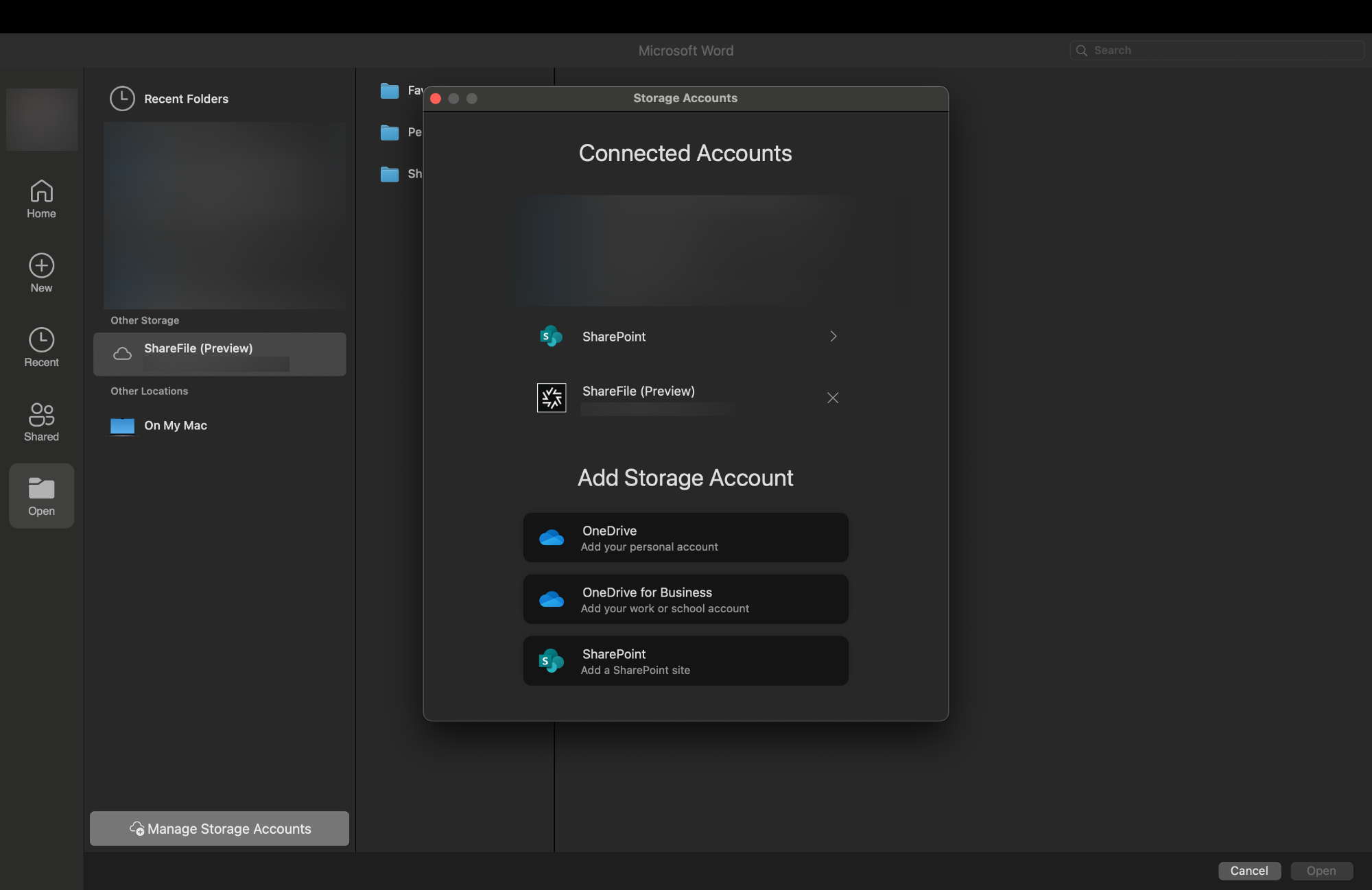Click the magnifier icon in Search field
The height and width of the screenshot is (890, 1372).
[x=1082, y=51]
